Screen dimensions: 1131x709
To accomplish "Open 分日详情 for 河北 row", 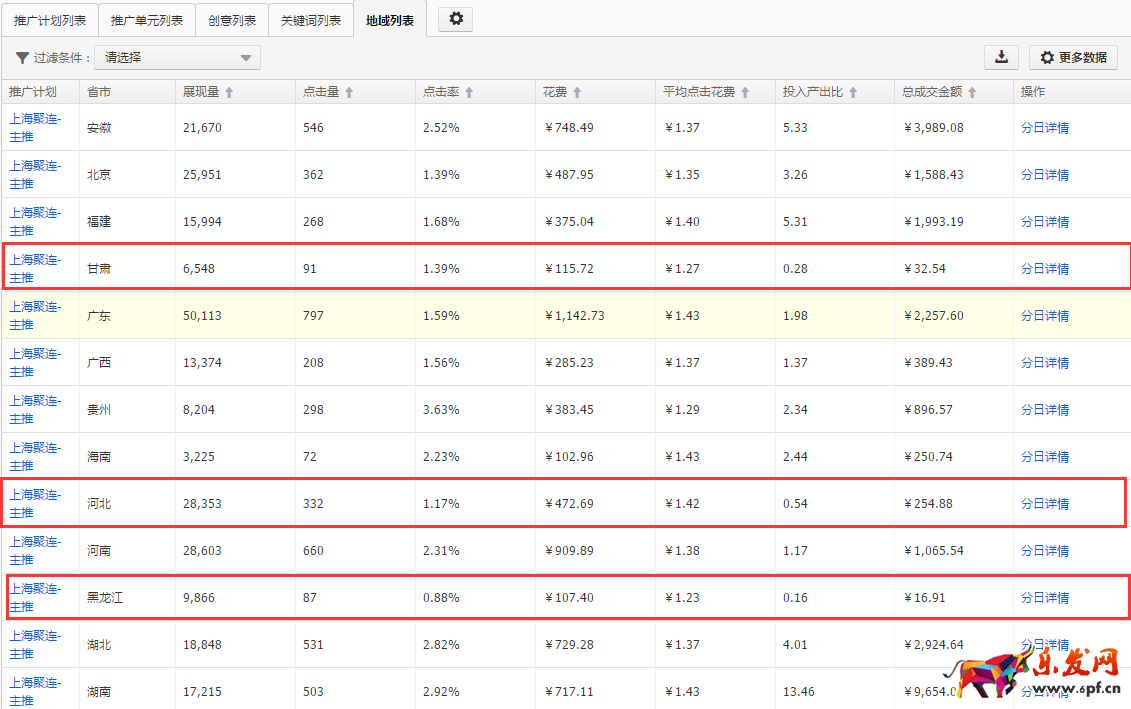I will click(x=1045, y=503).
